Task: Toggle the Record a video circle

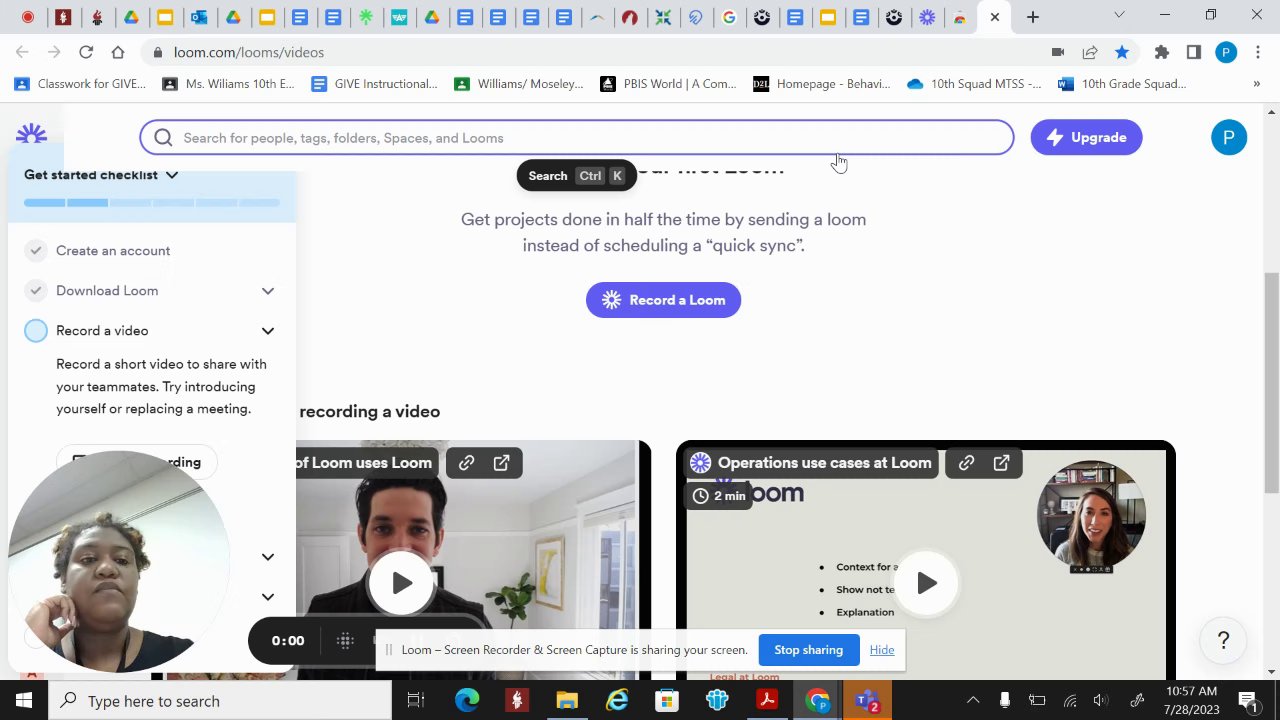Action: click(36, 330)
